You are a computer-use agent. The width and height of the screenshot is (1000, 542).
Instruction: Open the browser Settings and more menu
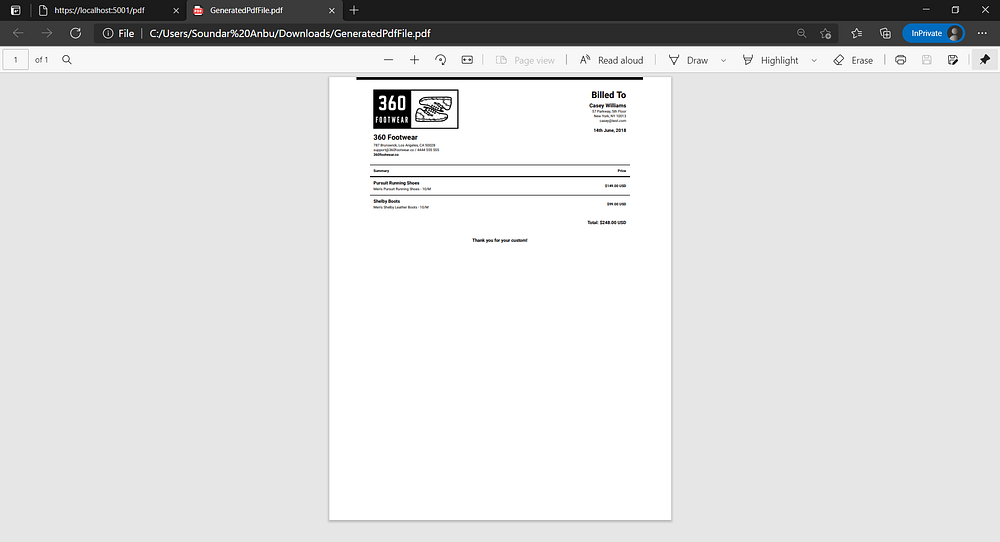[x=981, y=33]
